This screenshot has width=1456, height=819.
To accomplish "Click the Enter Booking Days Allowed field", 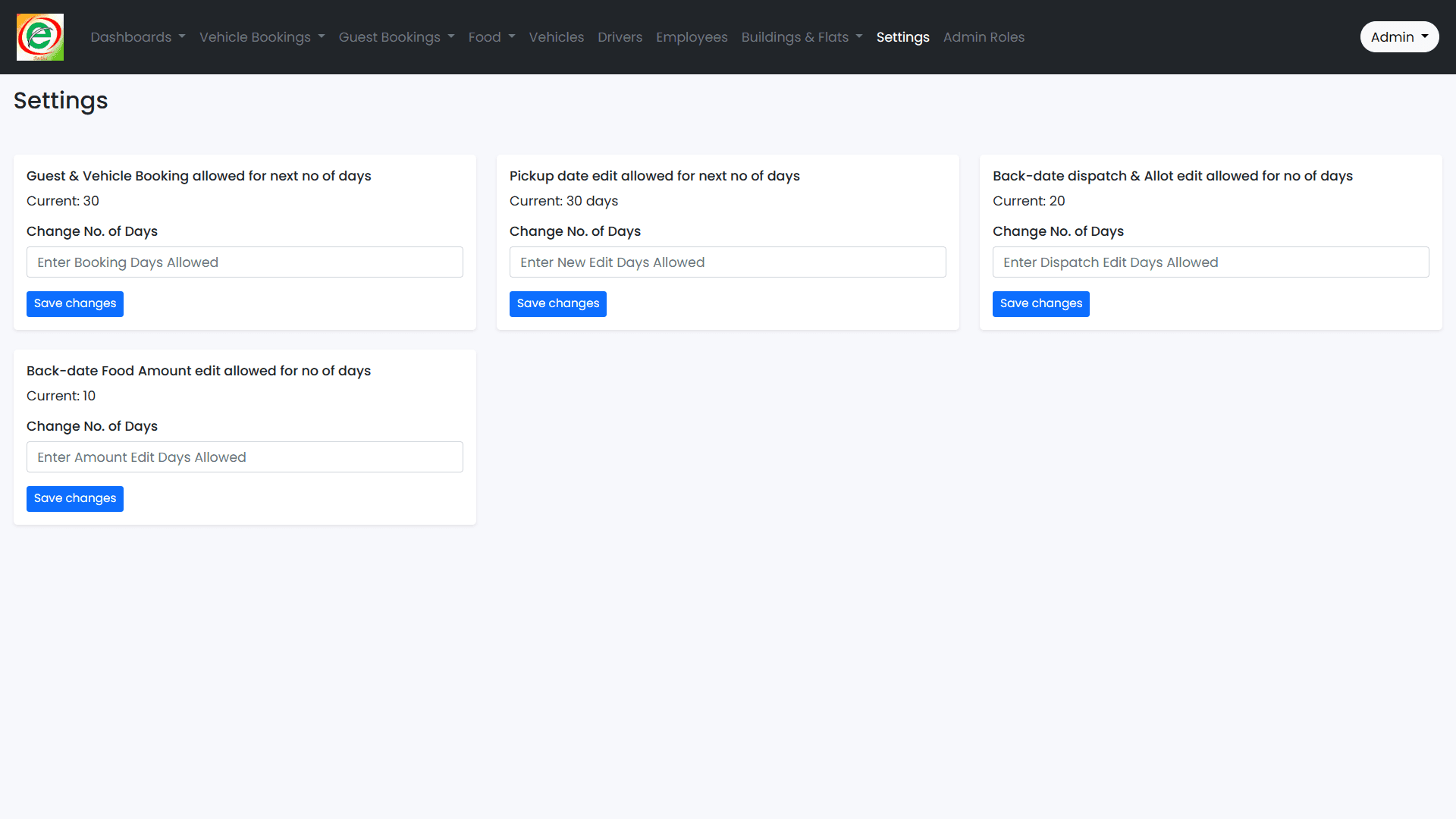I will coord(244,262).
